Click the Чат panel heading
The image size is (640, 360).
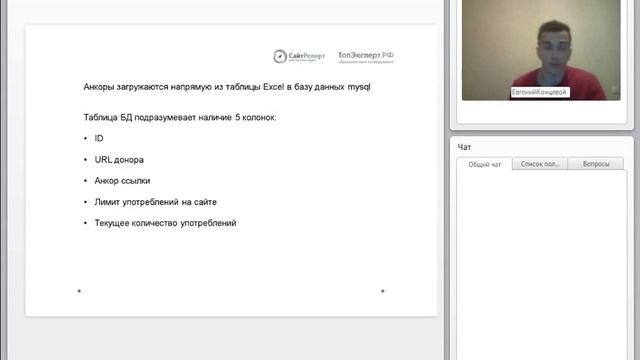(x=464, y=147)
